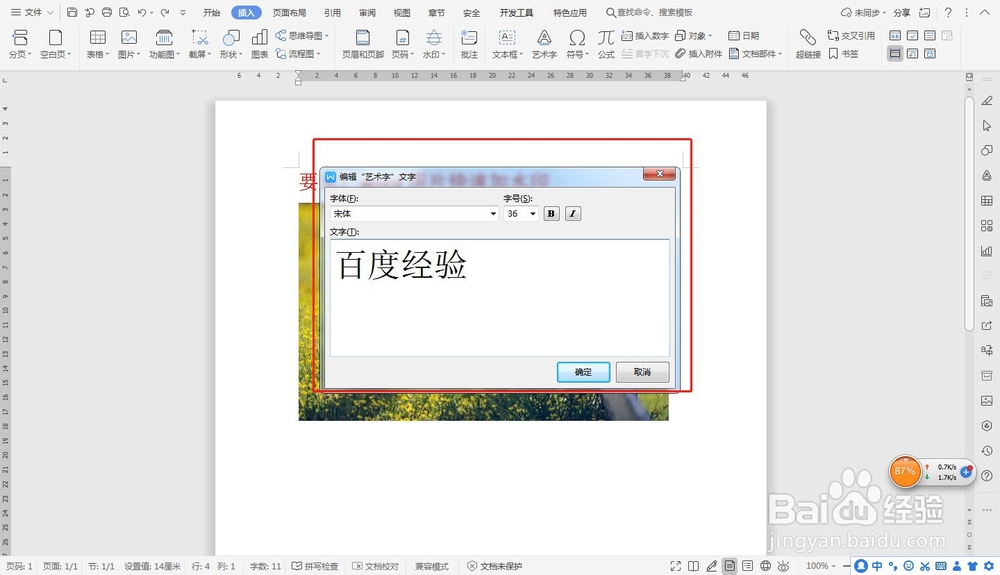This screenshot has width=1000, height=575.
Task: Insert an equation using 公式
Action: [606, 44]
